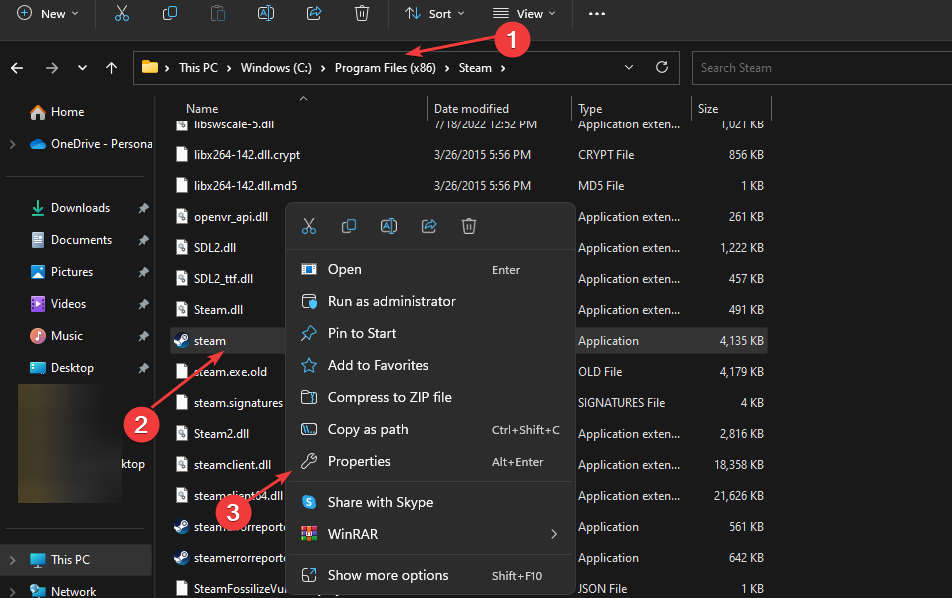Sort files by the Size column header
Screen dimensions: 952x598
click(708, 109)
